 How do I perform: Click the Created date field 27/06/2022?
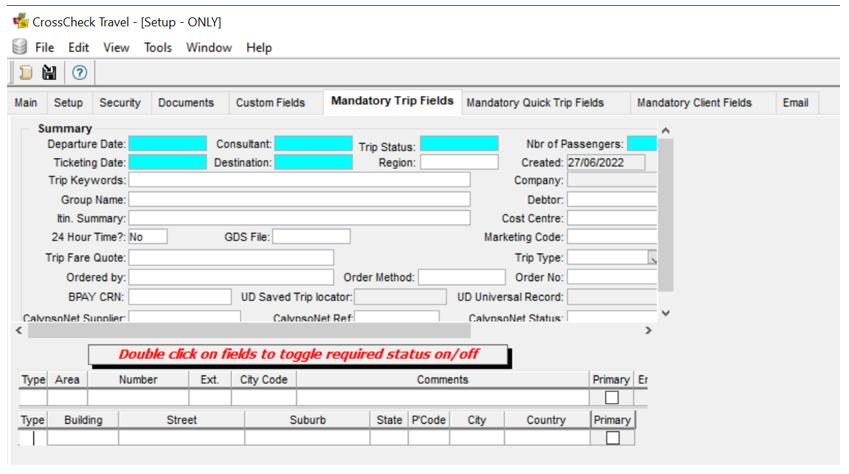606,163
